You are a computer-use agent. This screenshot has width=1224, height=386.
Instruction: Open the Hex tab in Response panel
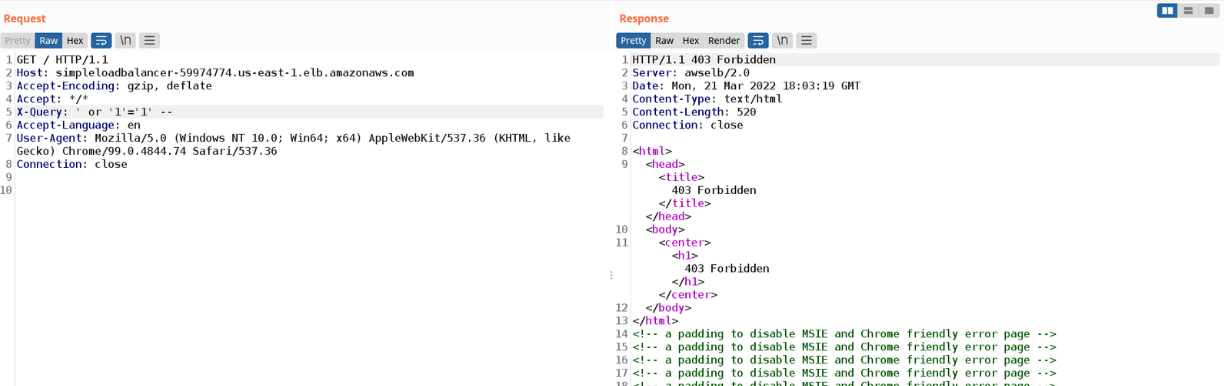tap(691, 41)
